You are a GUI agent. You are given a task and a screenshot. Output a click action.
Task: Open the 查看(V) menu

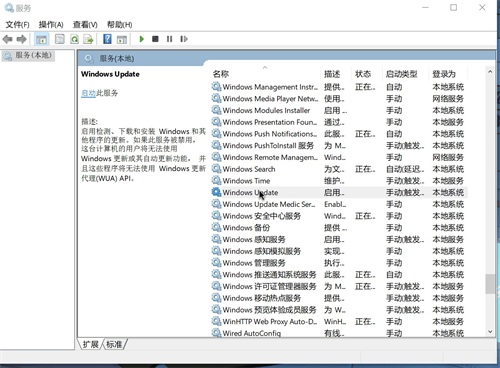tap(85, 24)
